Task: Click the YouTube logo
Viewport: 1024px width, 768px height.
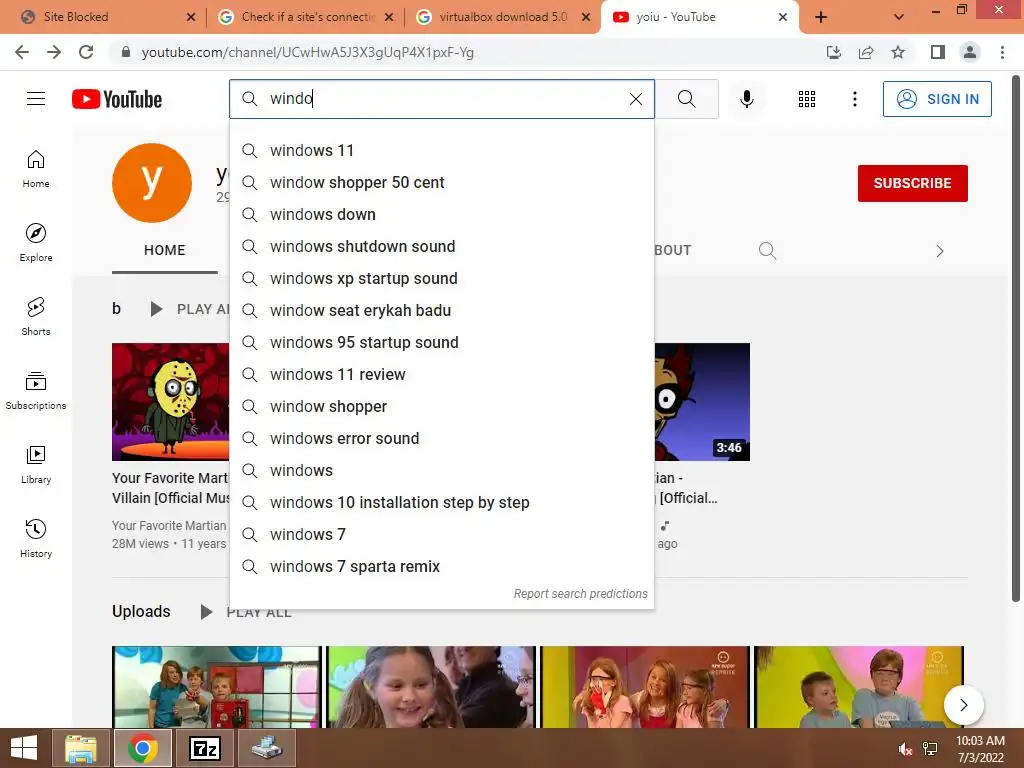Action: coord(117,99)
